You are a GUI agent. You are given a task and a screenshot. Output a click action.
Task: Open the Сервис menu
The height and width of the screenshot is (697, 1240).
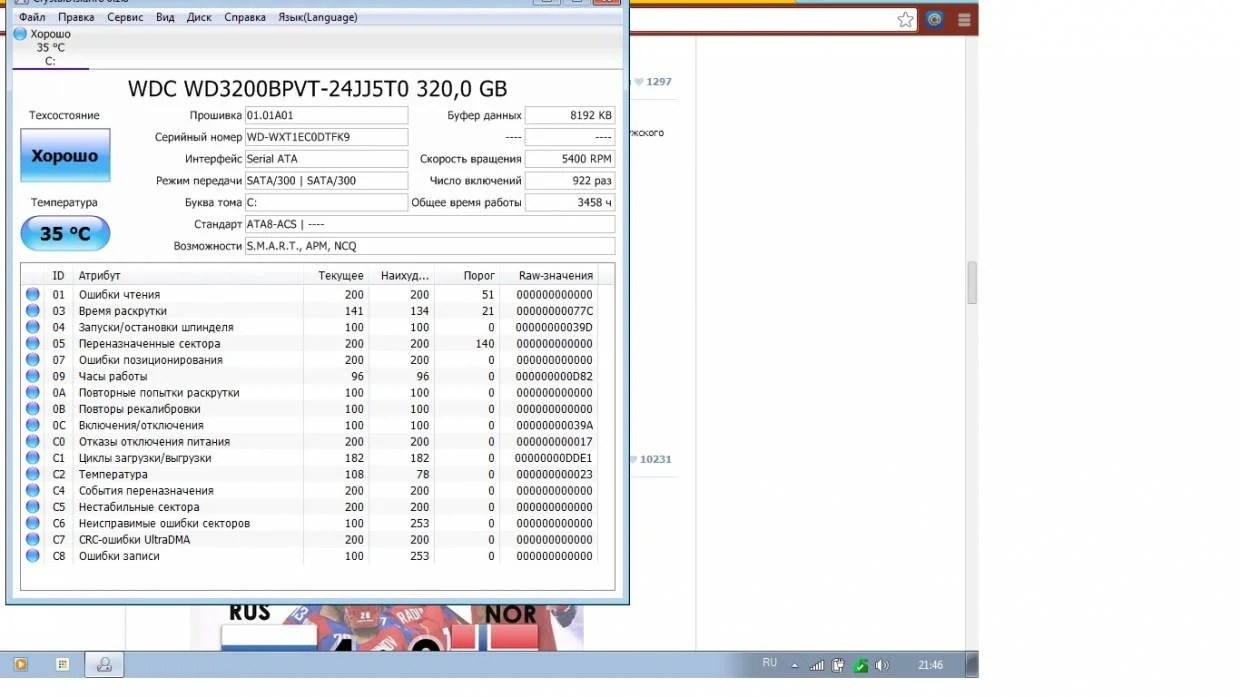[x=124, y=17]
